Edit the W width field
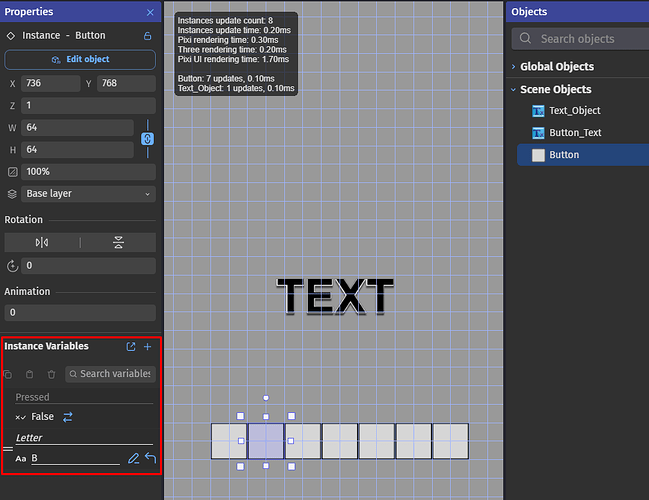This screenshot has width=649, height=500. tap(77, 127)
